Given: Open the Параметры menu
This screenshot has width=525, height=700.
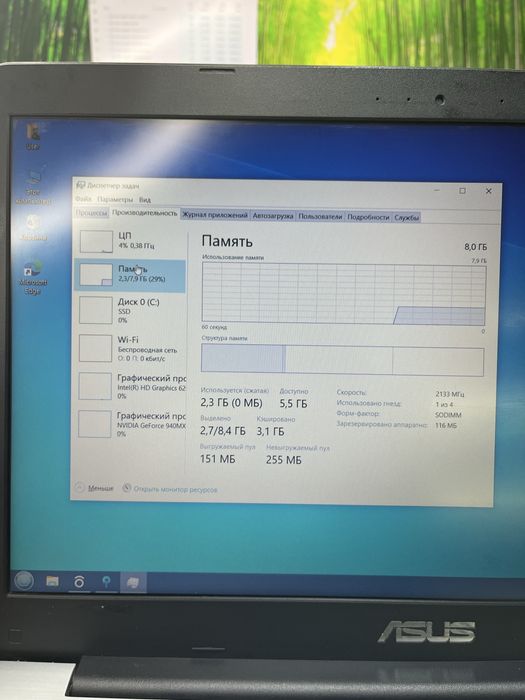Looking at the screenshot, I should coord(115,199).
